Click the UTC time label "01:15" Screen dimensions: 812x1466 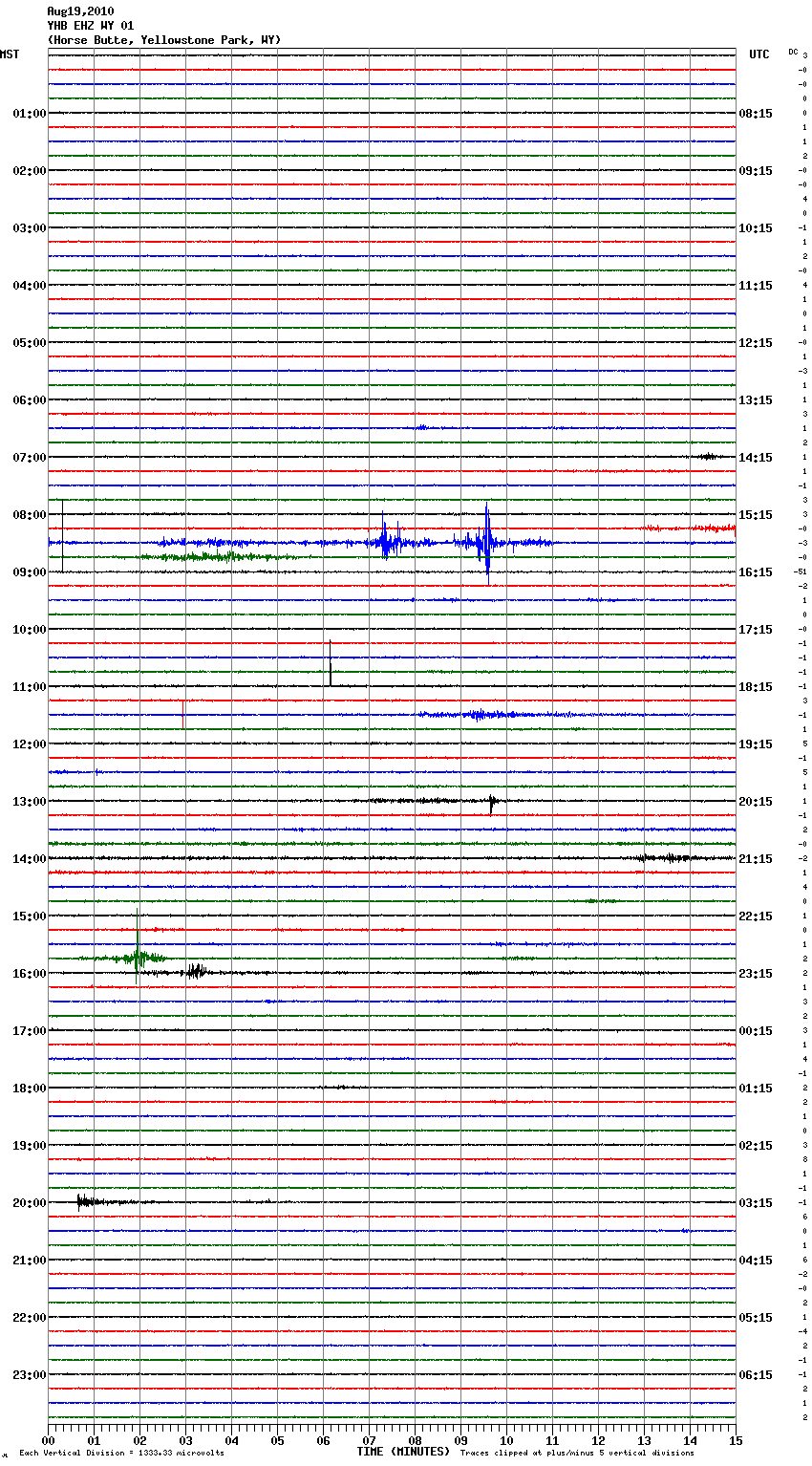pos(756,1089)
